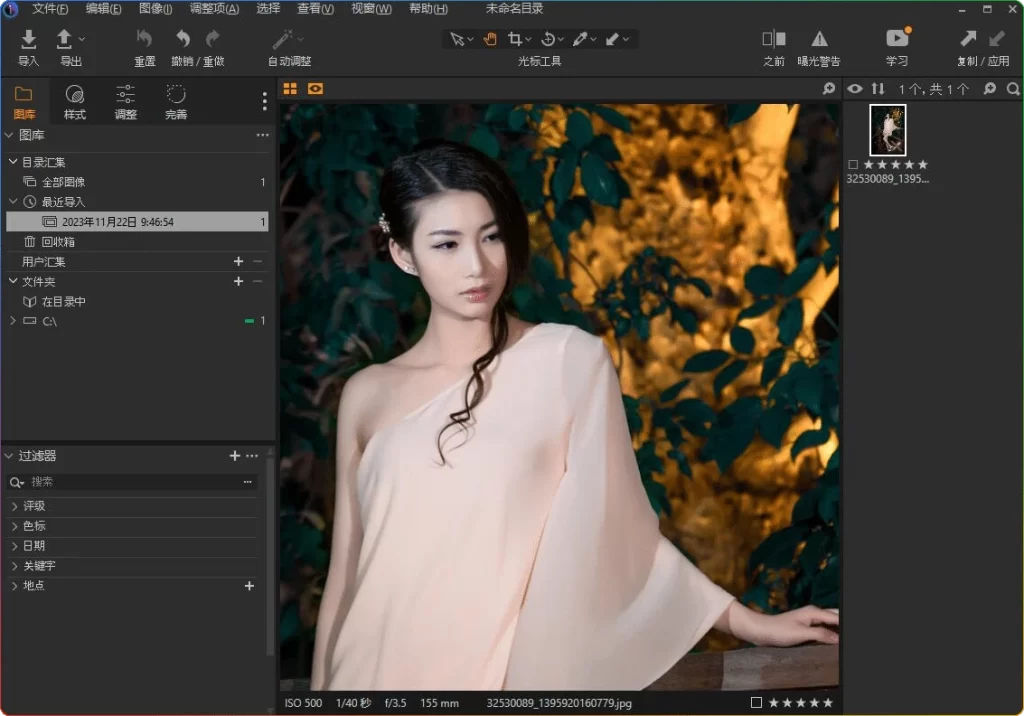Switch to the 调整 tool tab

tap(125, 99)
